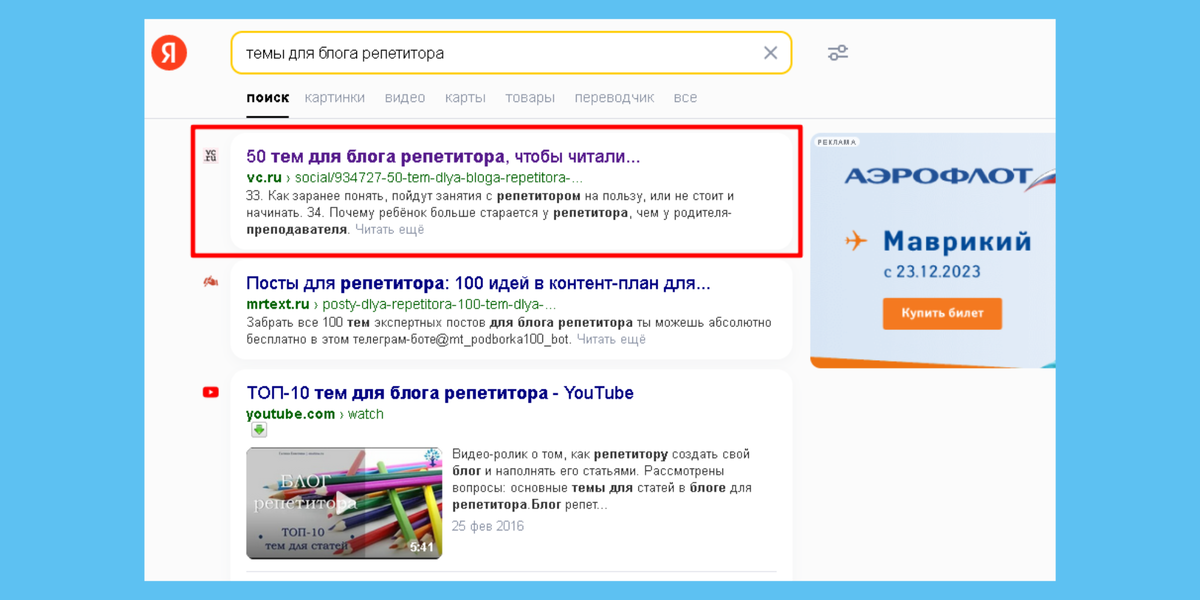
Task: Play the БЛОГ репетитора video thumbnail
Action: click(344, 503)
